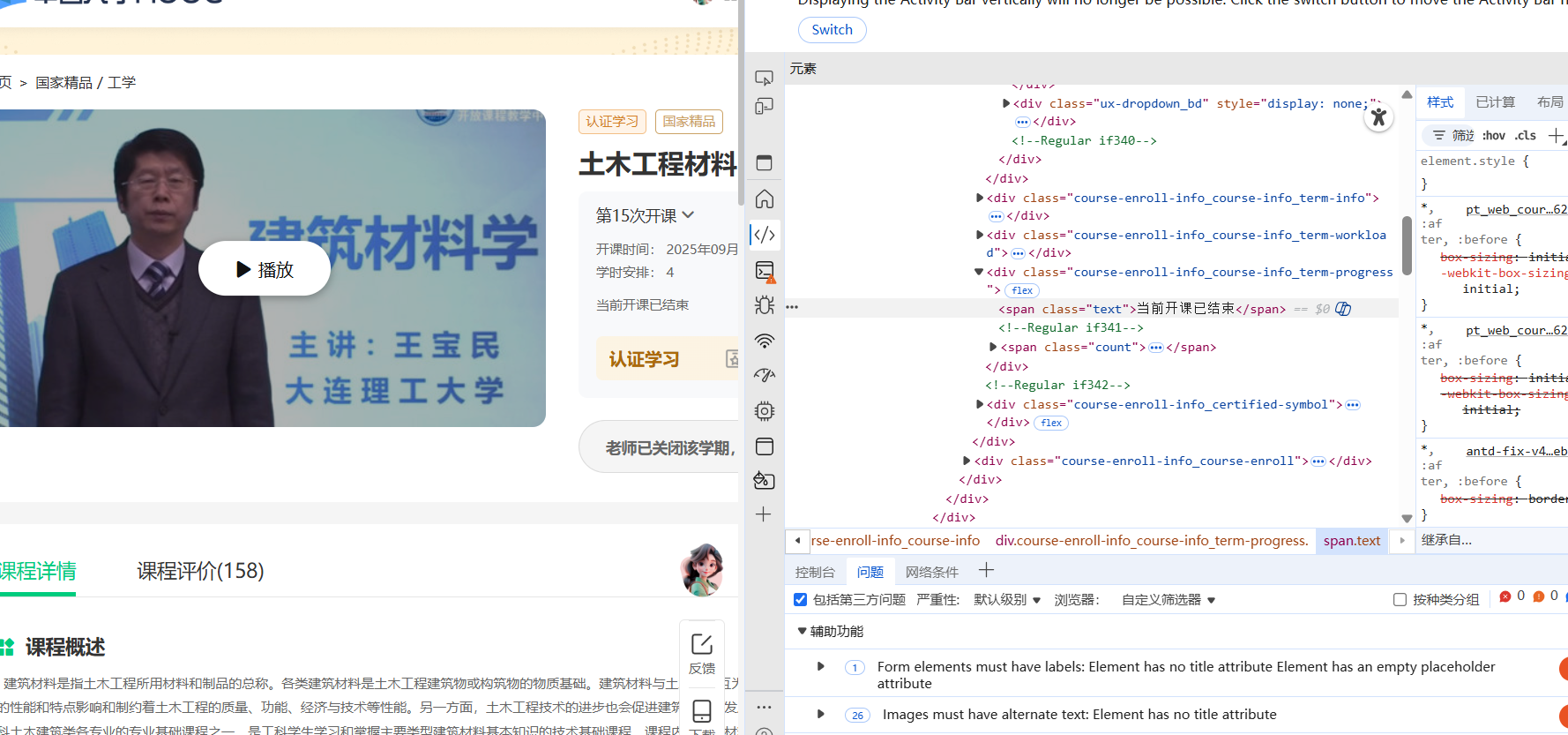Click the feedback icon labeled 反馈
The image size is (1568, 735).
point(702,654)
